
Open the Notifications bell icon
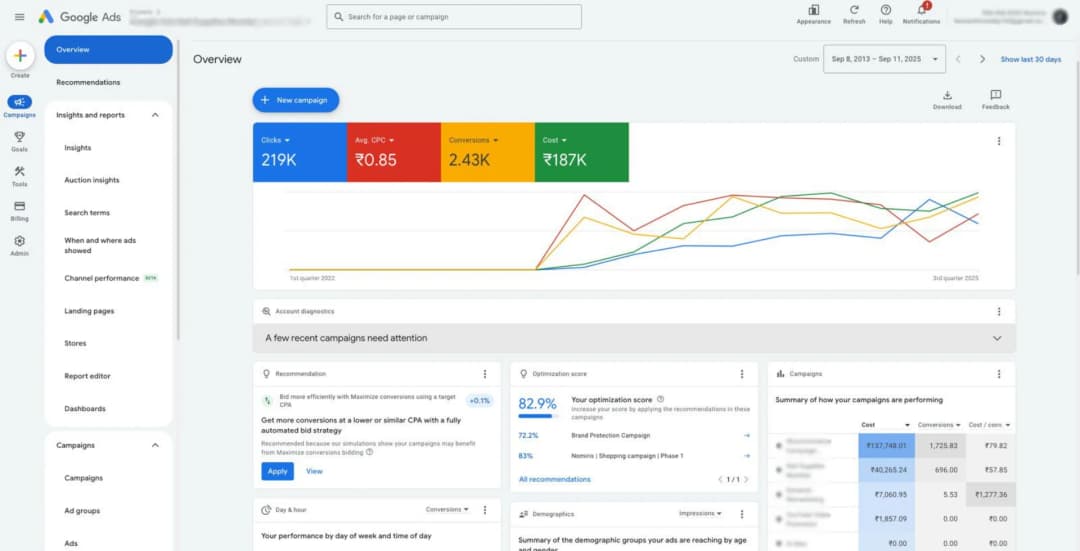tap(921, 10)
